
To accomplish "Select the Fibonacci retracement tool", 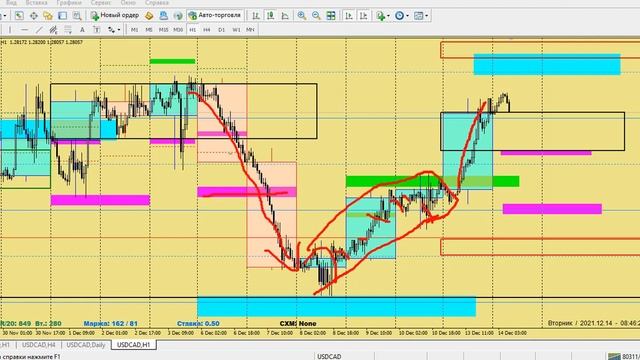I will pos(68,30).
